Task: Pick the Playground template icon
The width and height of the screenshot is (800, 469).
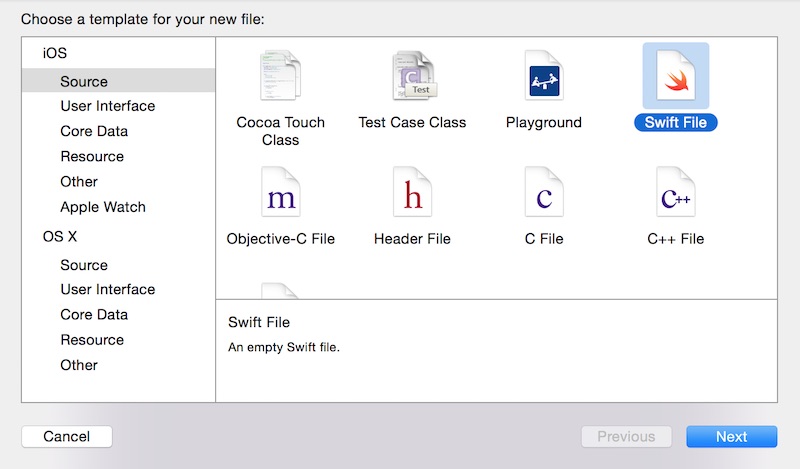Action: (x=543, y=77)
